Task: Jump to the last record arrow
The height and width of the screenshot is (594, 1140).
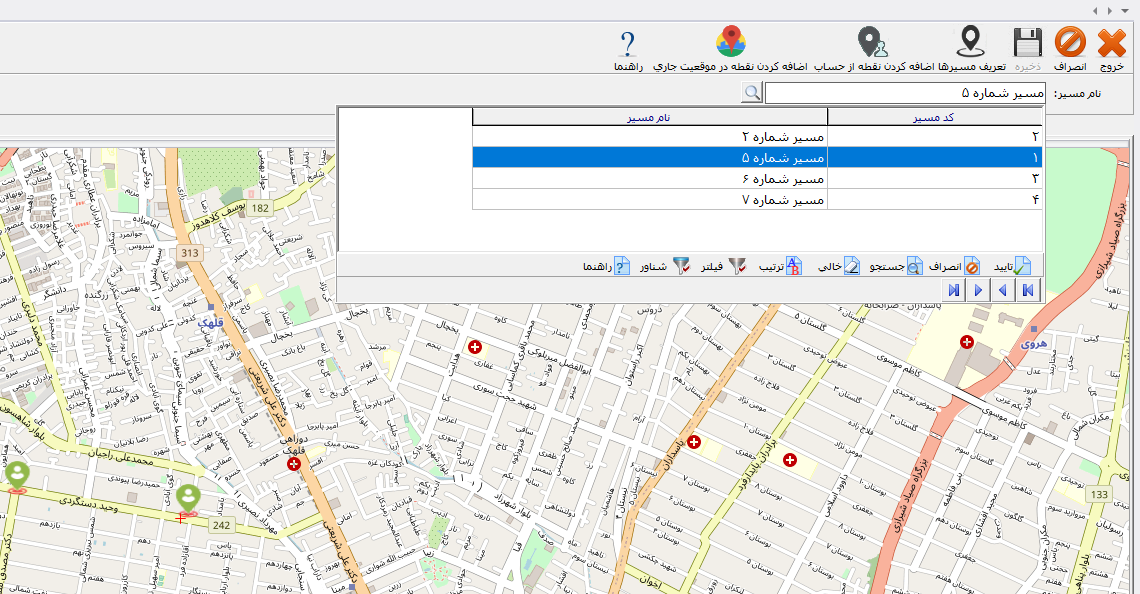Action: [954, 290]
